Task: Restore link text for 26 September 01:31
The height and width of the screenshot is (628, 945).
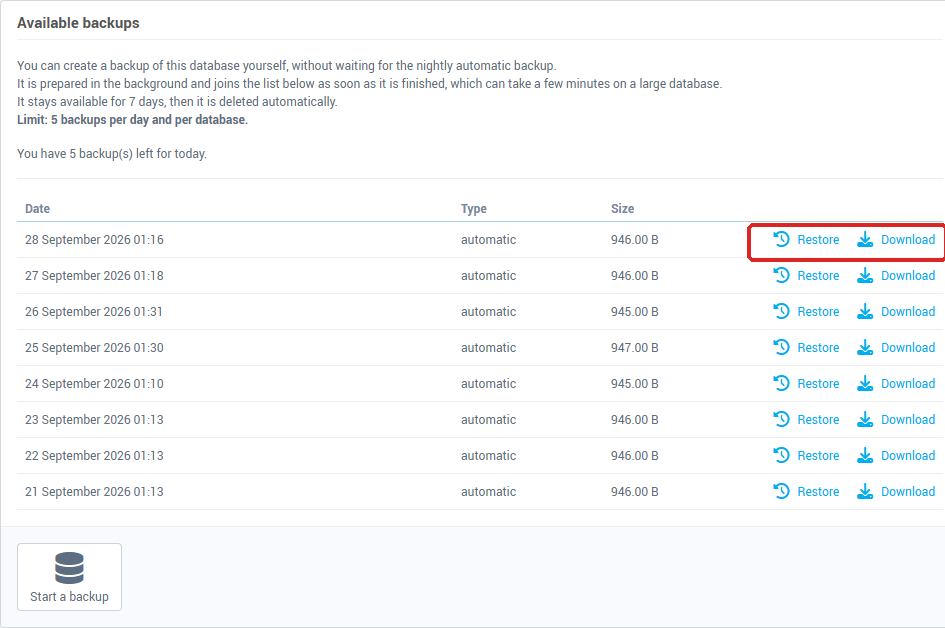Action: click(x=818, y=312)
